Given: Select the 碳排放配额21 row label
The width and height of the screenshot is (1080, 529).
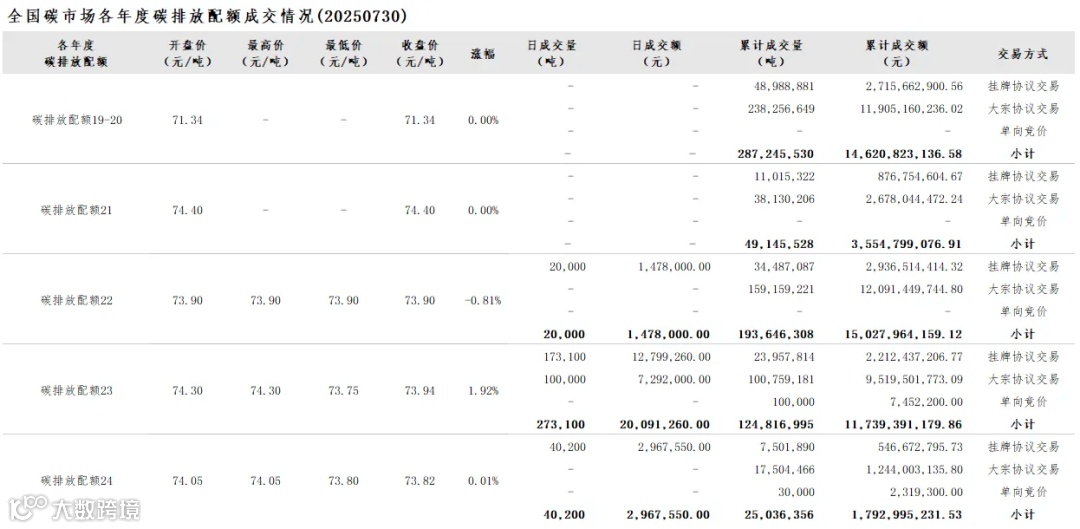Looking at the screenshot, I should 76,210.
